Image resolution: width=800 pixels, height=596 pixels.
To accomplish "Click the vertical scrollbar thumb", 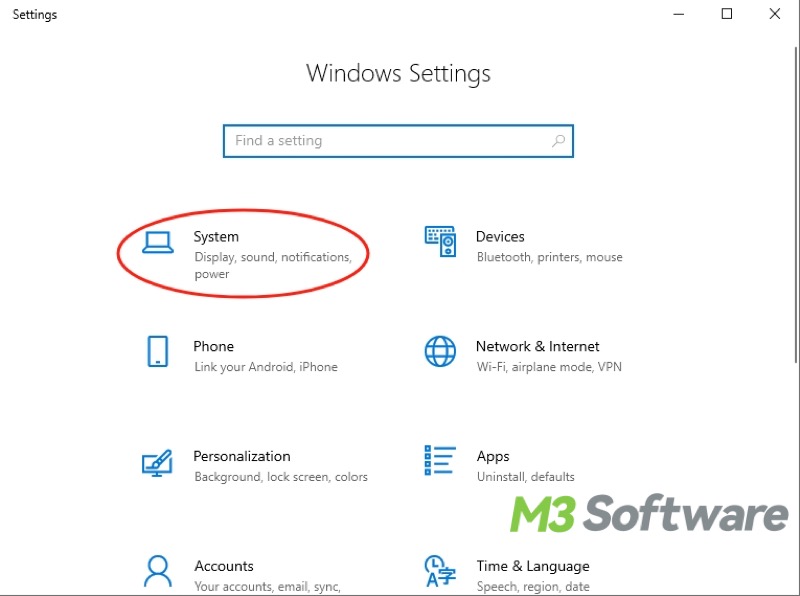I will (x=796, y=205).
